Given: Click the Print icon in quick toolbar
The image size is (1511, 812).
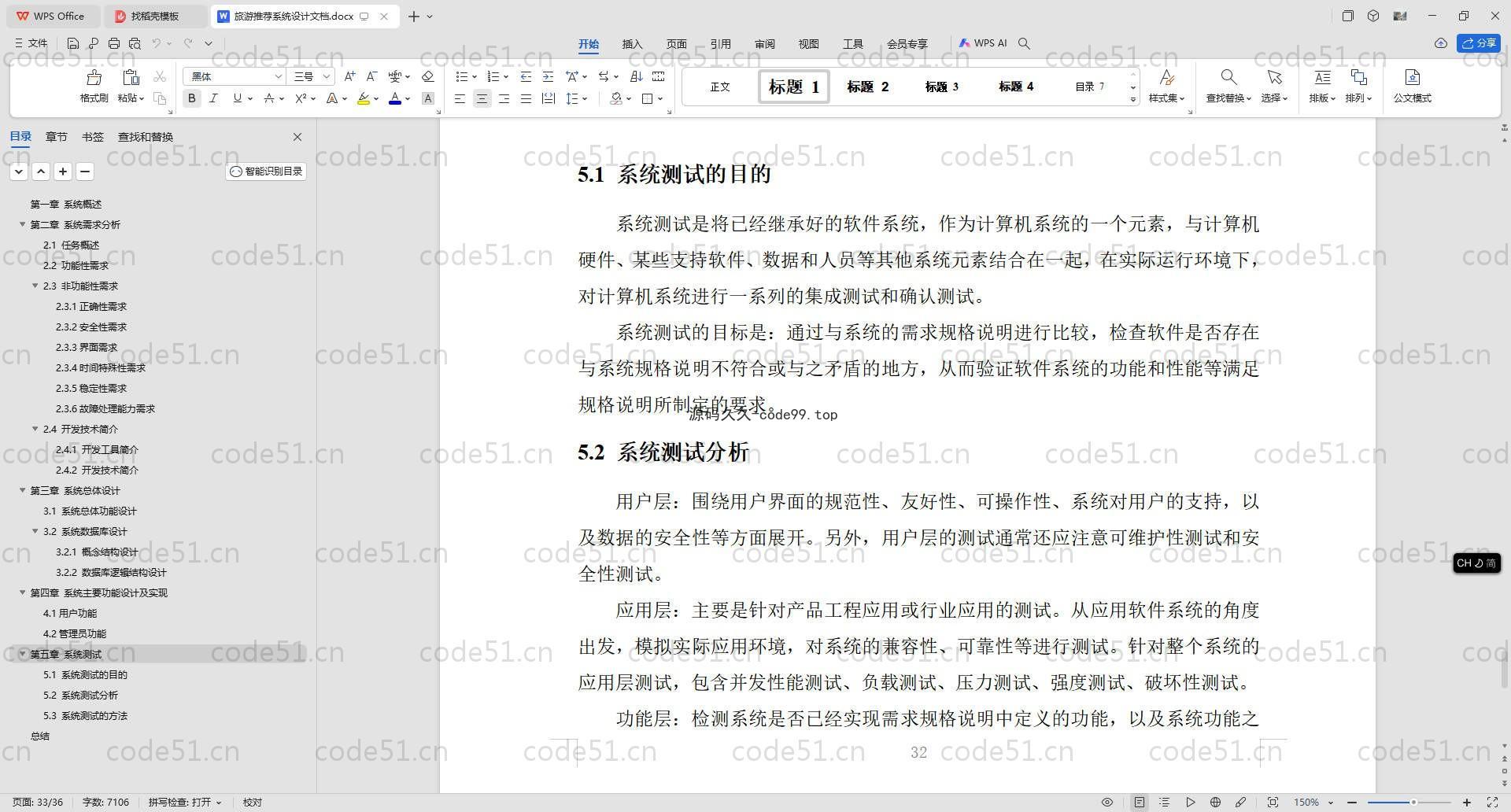Looking at the screenshot, I should click(x=114, y=43).
